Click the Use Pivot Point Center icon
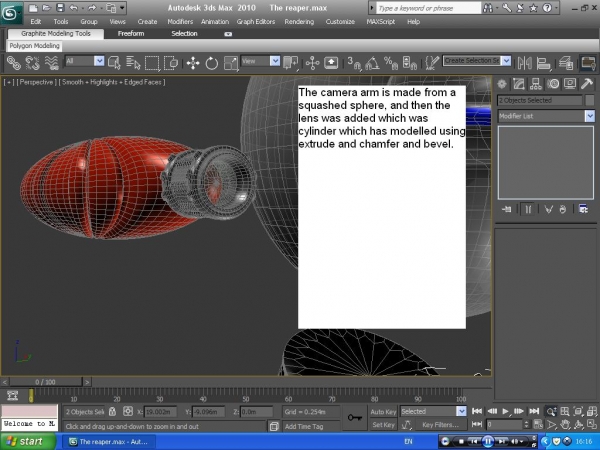 (290, 63)
